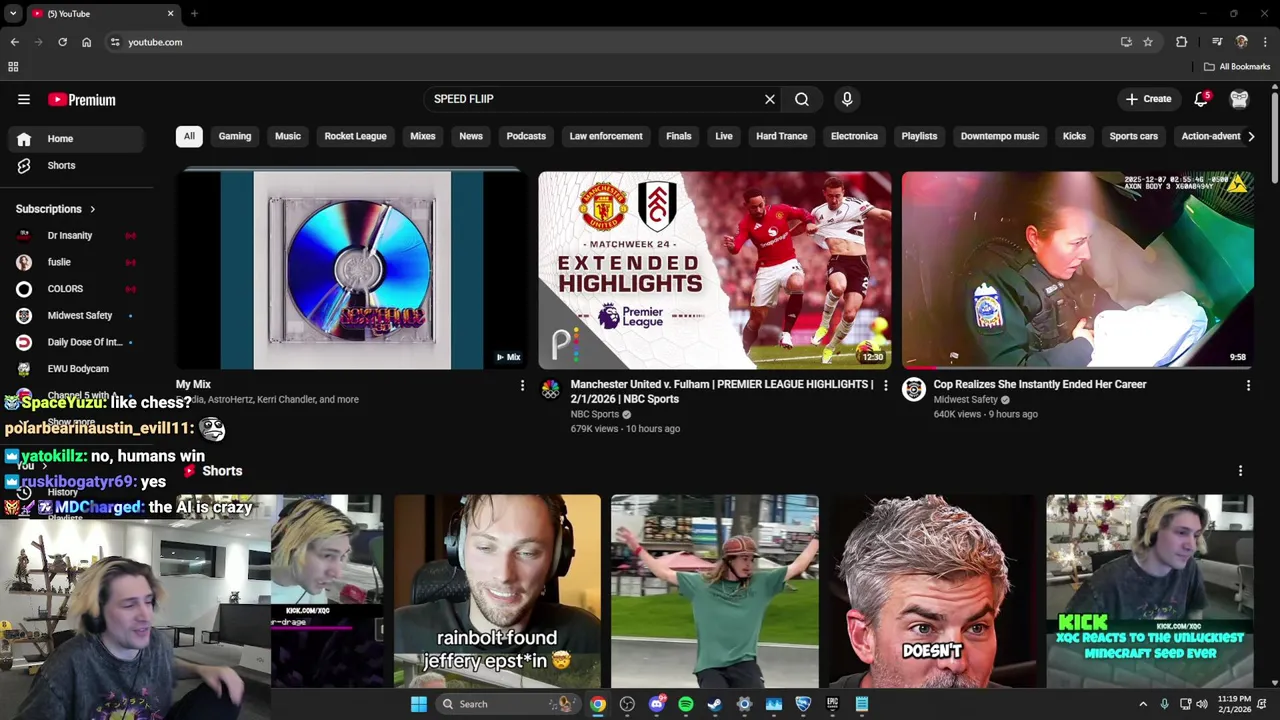Open All Bookmarks folder
Screen dimensions: 1280x720
point(1237,67)
